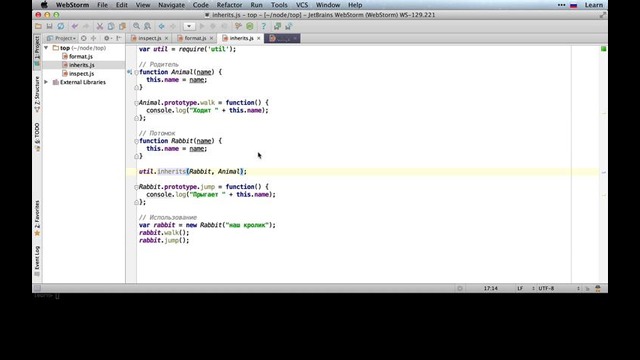The width and height of the screenshot is (640, 360).
Task: Fold the Animal.prototype.walk function block
Action: pos(136,103)
